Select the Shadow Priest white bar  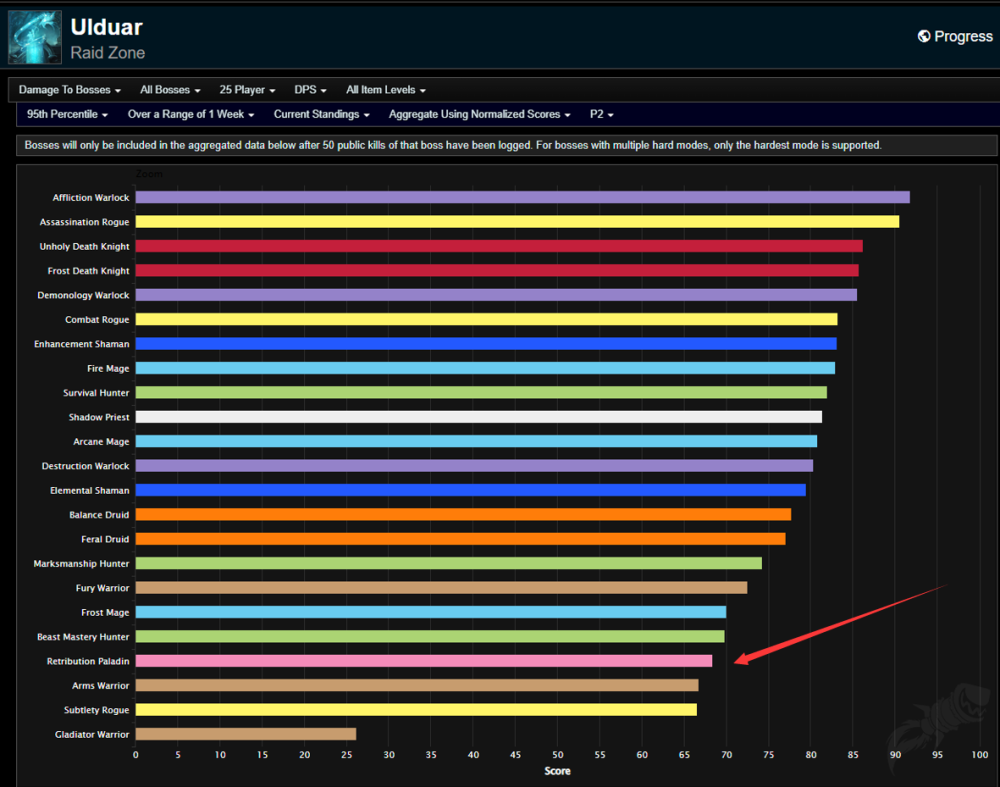(x=478, y=417)
